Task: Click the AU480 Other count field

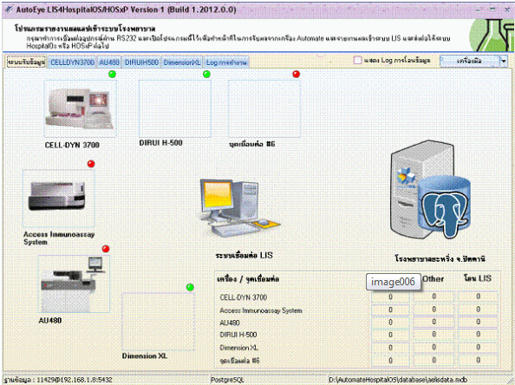Action: (x=434, y=322)
